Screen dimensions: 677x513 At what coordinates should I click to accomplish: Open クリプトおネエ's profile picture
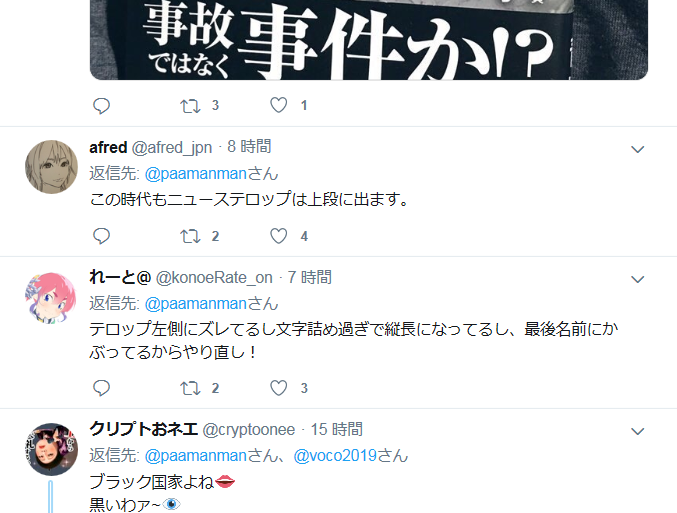click(x=51, y=449)
